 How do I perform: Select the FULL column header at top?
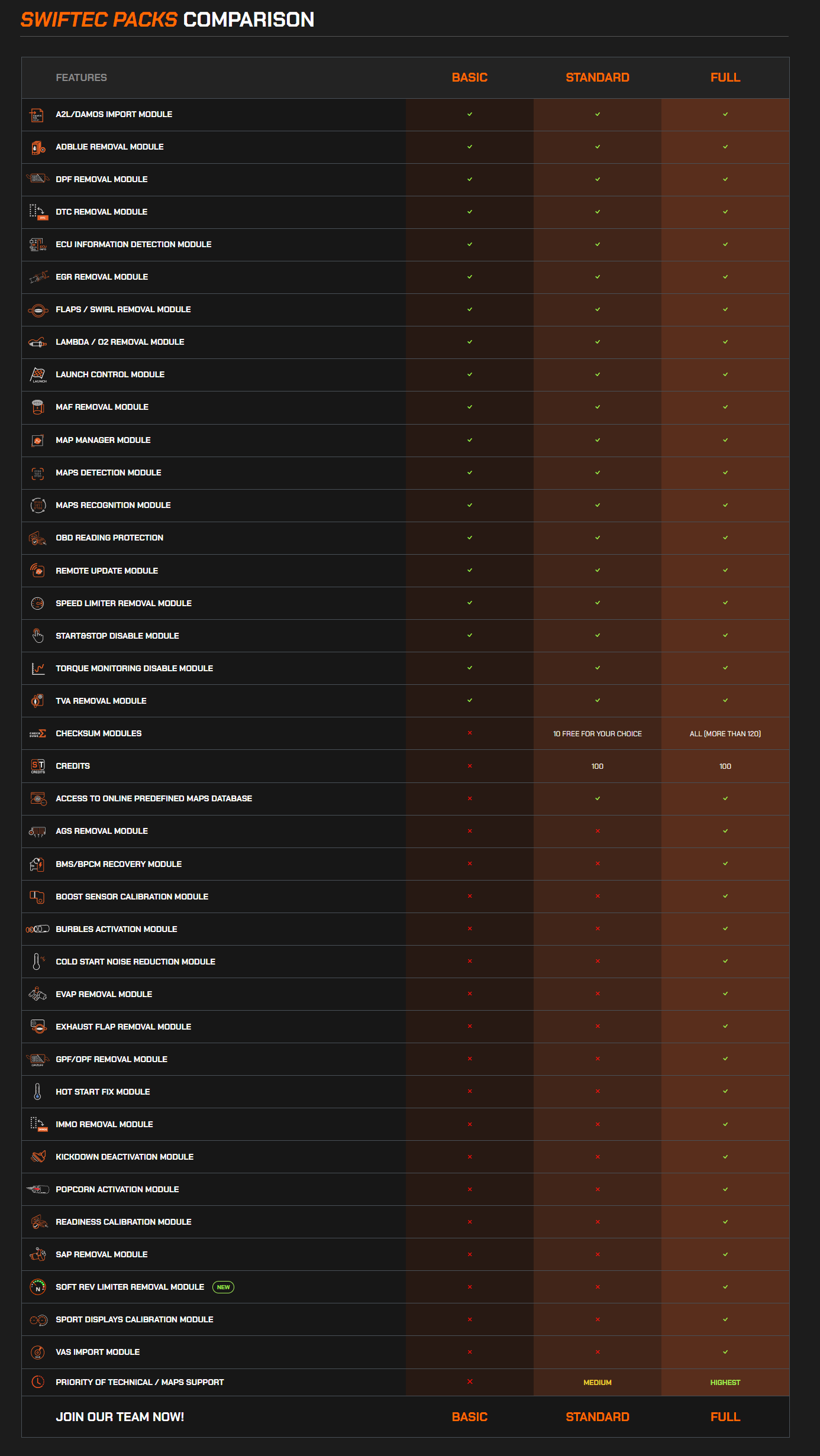pyautogui.click(x=725, y=77)
